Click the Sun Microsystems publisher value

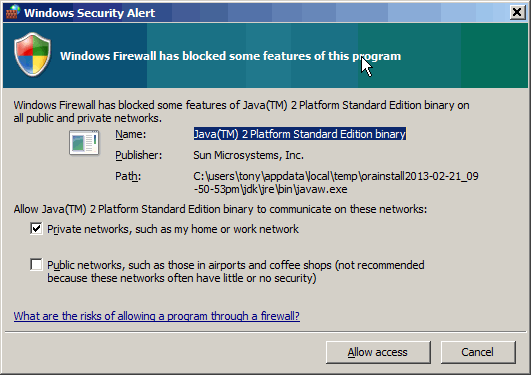point(248,155)
